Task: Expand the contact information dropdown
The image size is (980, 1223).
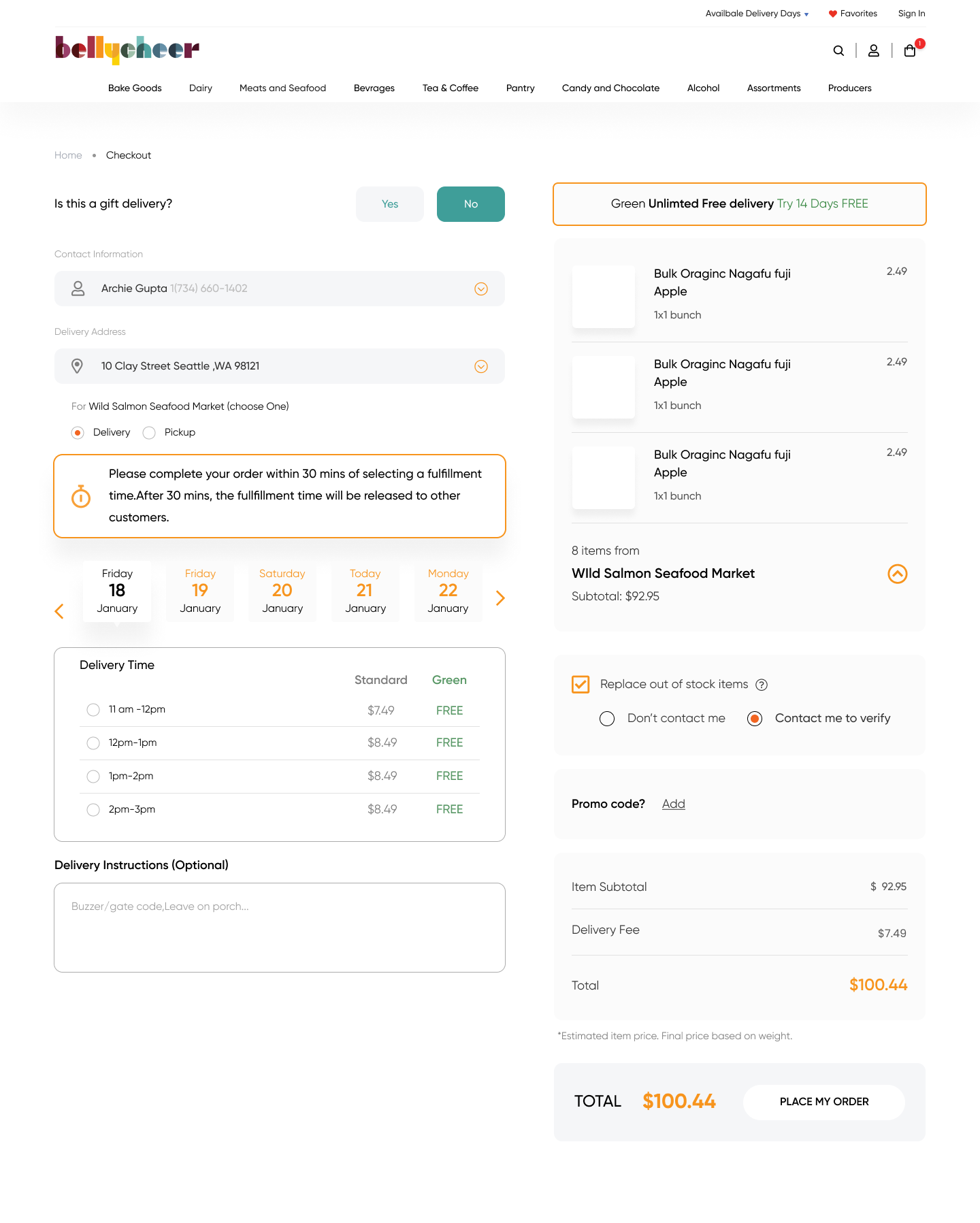Action: (x=481, y=289)
